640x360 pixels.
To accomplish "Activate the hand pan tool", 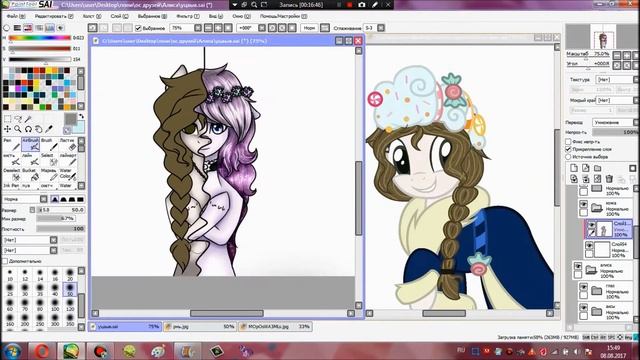I will coord(38,129).
